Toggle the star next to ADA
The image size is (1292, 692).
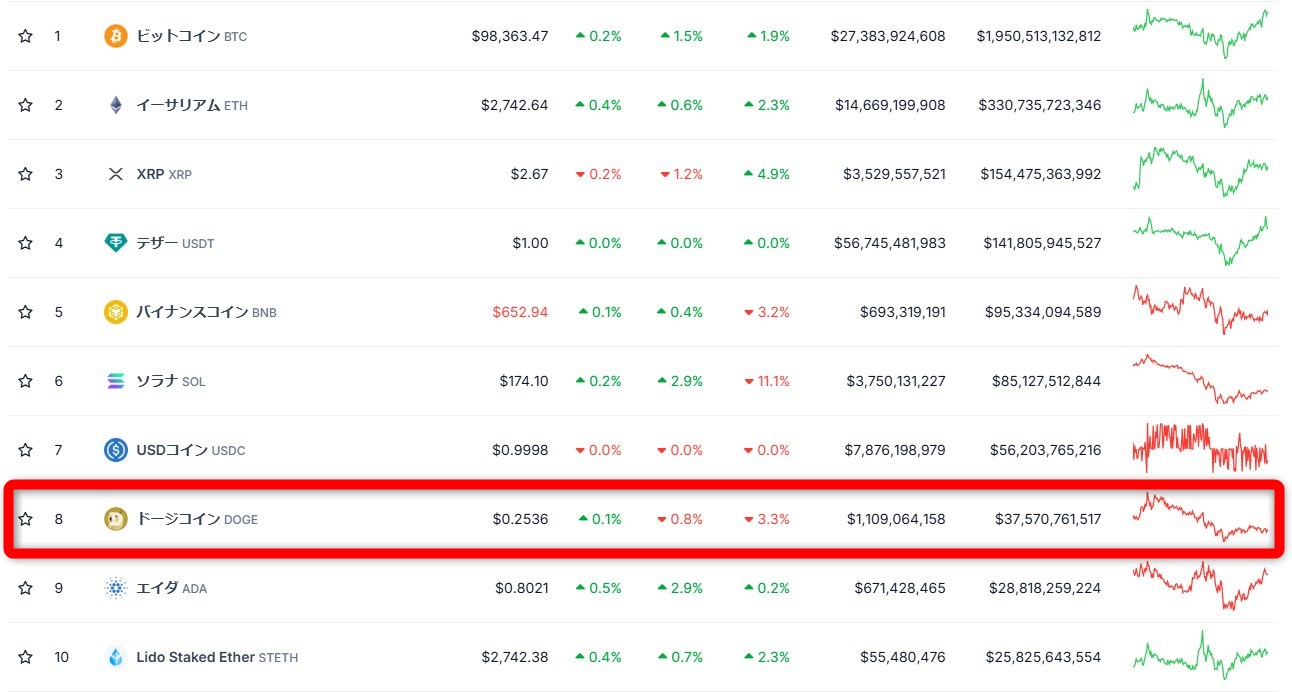click(x=25, y=588)
